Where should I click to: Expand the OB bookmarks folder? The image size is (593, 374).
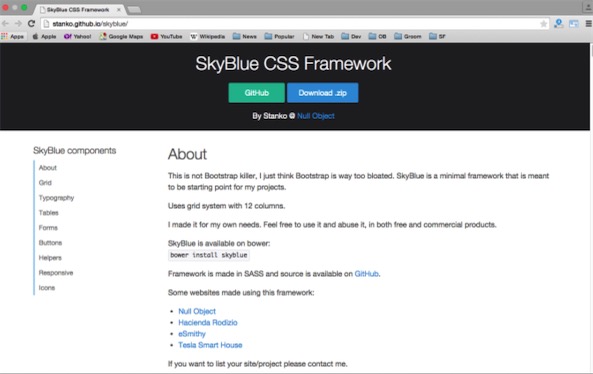[x=377, y=36]
